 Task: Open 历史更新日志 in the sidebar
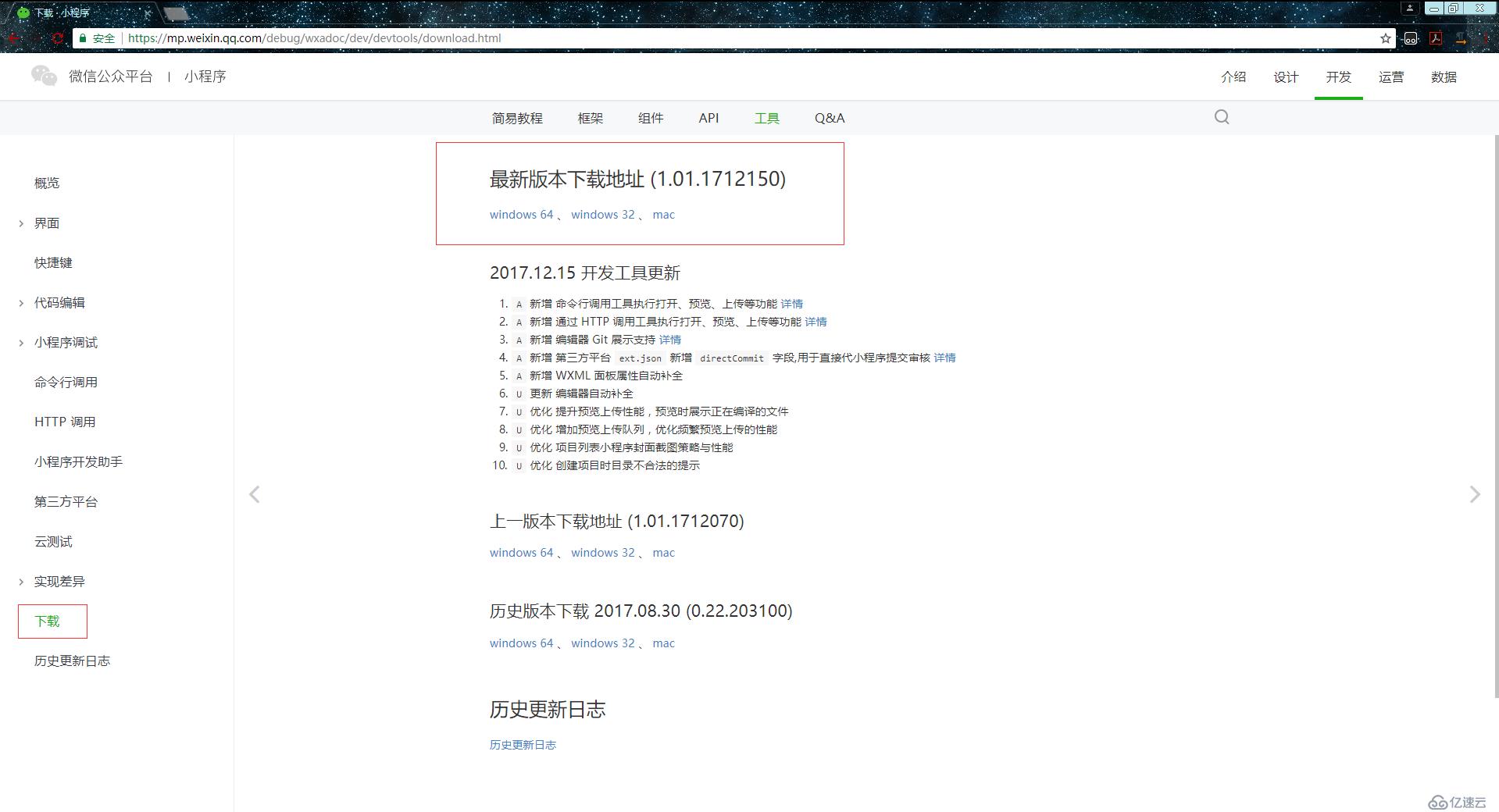point(72,661)
